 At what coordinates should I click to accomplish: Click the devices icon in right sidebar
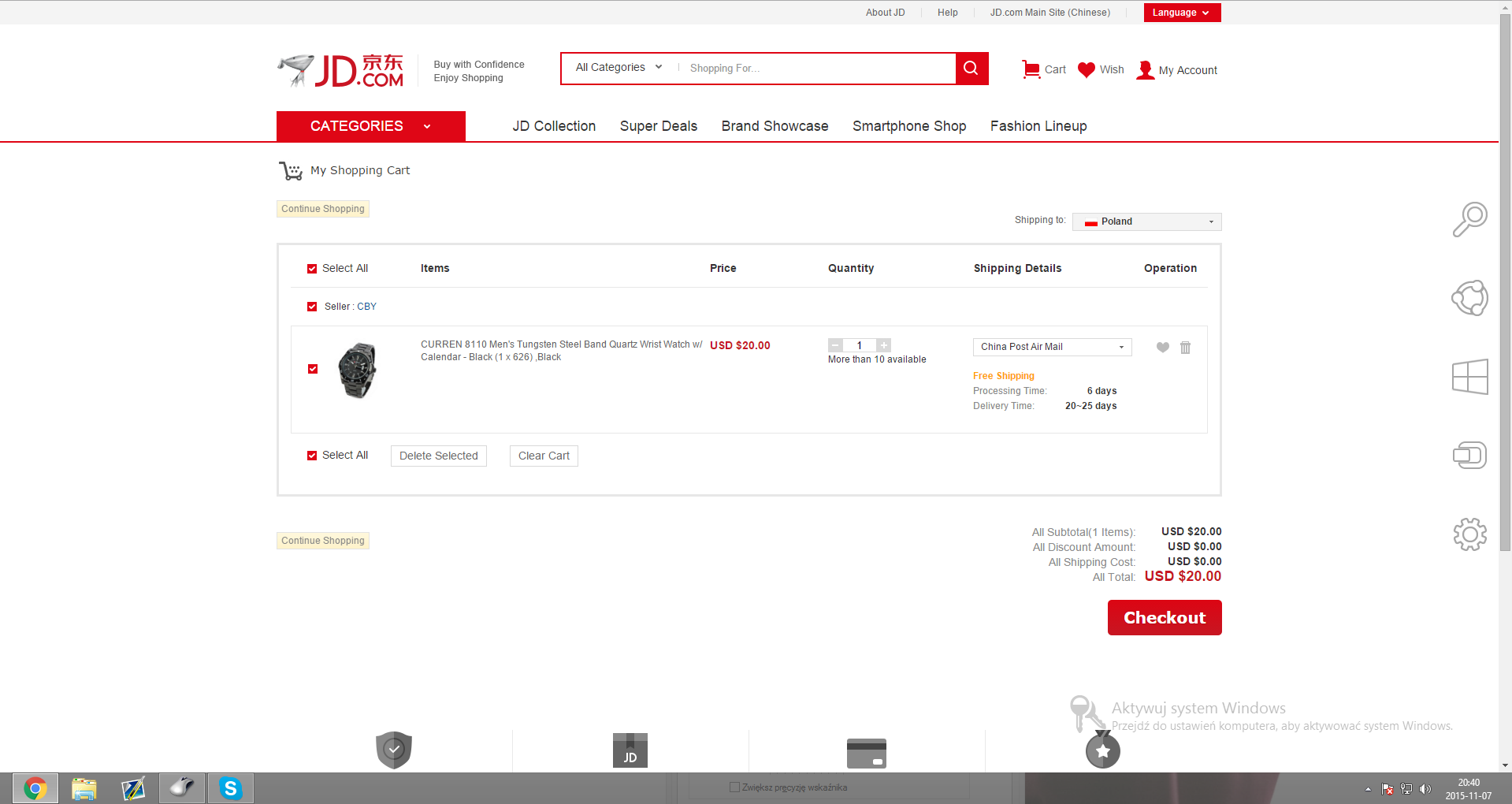pyautogui.click(x=1470, y=456)
